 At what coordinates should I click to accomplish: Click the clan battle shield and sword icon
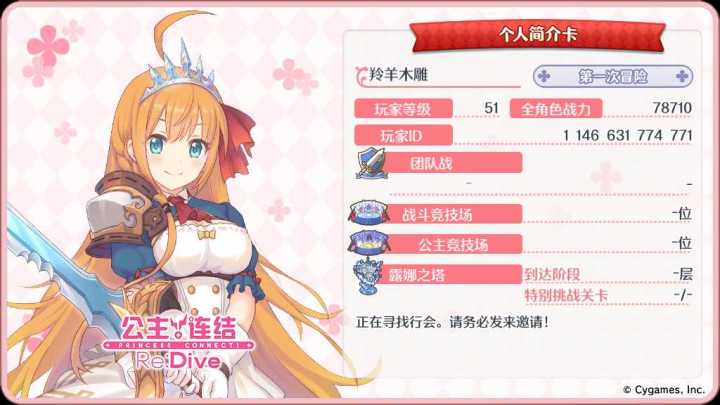point(371,163)
